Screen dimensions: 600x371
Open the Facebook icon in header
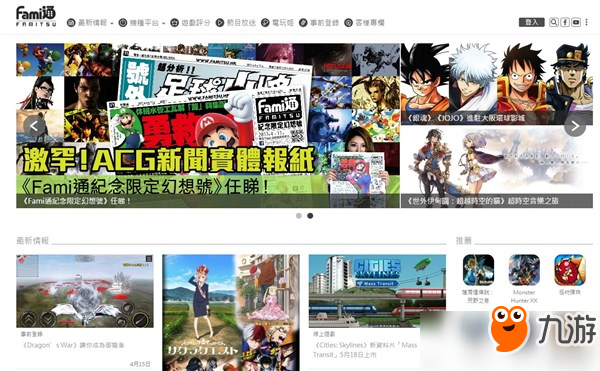(x=565, y=22)
